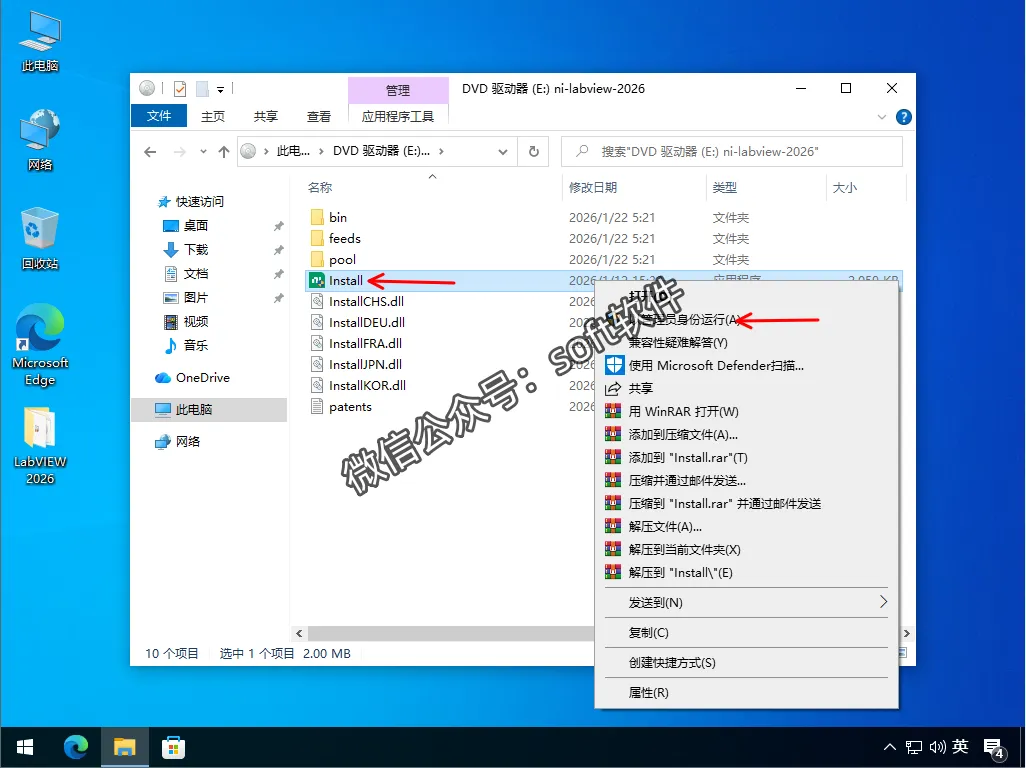Open the address bar history dropdown
The height and width of the screenshot is (768, 1026).
click(503, 152)
